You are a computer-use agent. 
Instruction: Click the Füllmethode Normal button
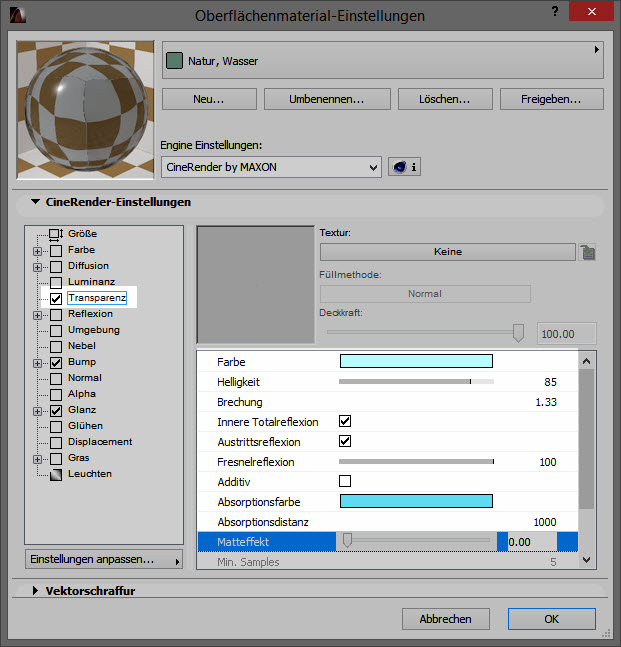click(425, 294)
